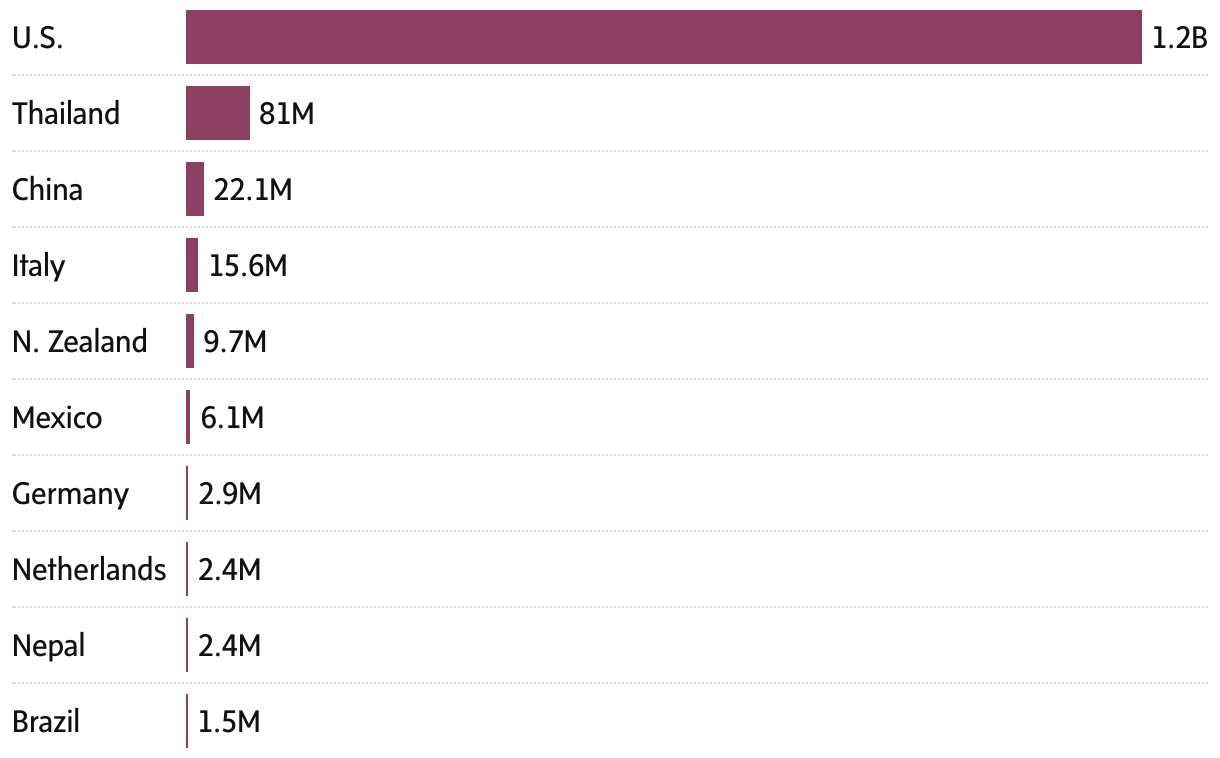This screenshot has width=1220, height=758.
Task: Click the Brazil country label
Action: [x=45, y=721]
